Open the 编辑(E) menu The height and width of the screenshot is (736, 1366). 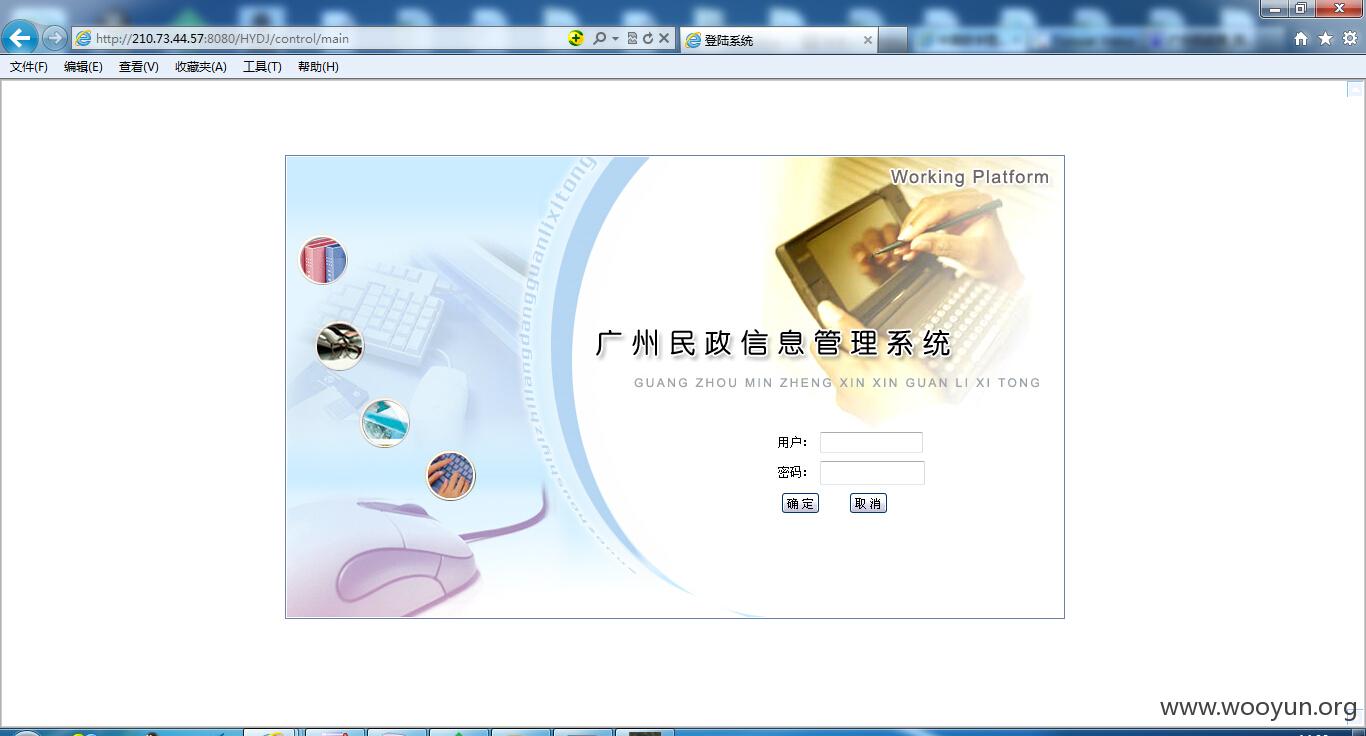[x=83, y=67]
